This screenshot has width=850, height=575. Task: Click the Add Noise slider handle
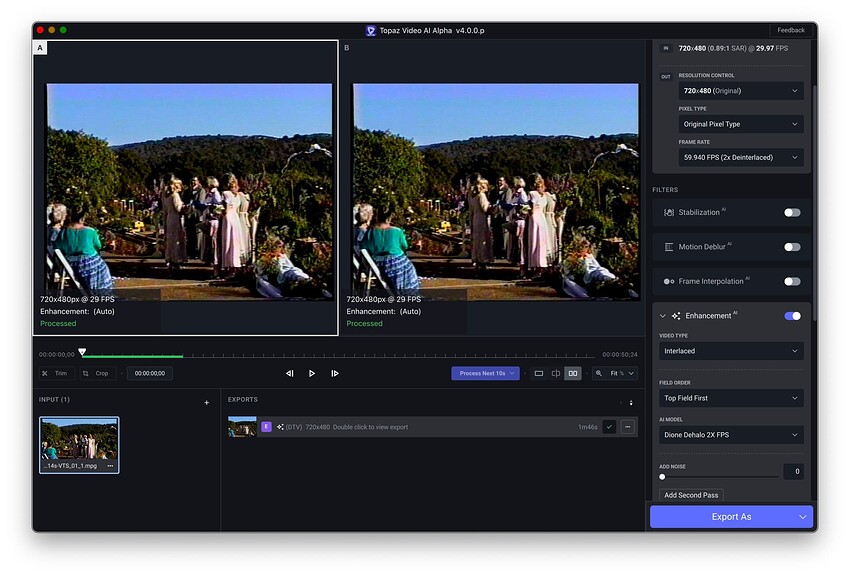point(662,477)
